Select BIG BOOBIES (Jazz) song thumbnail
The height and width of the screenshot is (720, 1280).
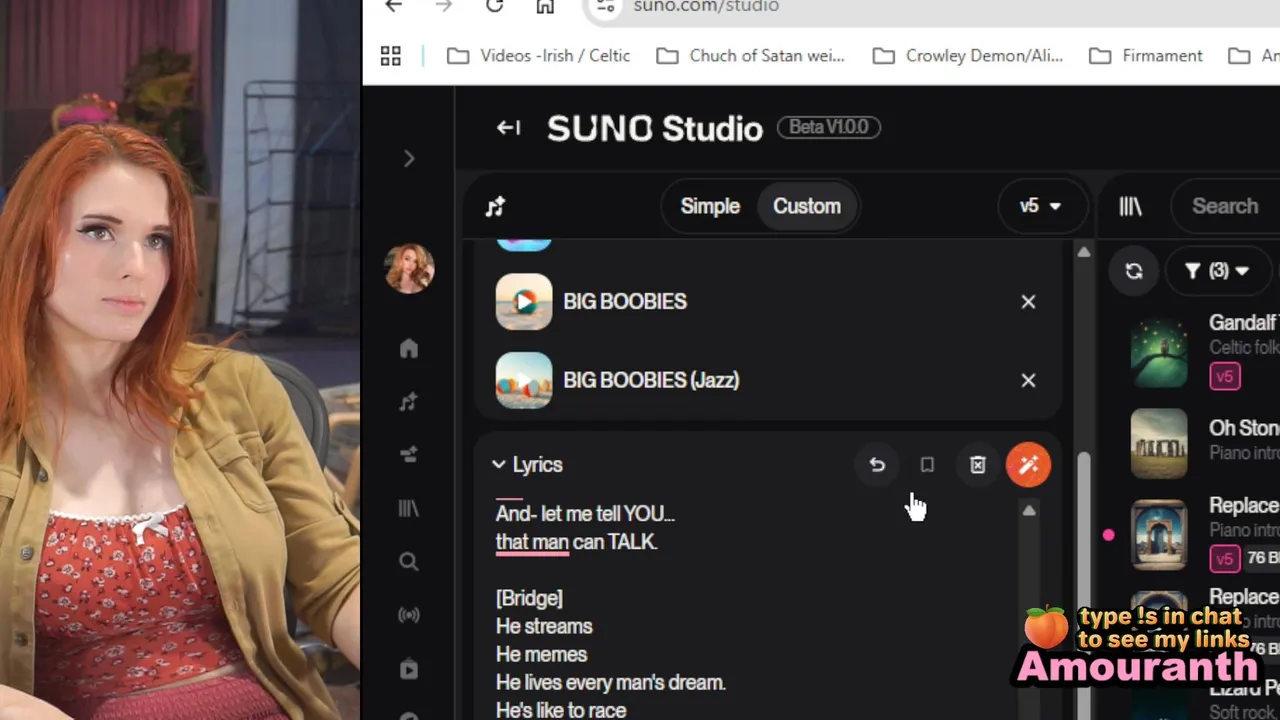click(524, 380)
